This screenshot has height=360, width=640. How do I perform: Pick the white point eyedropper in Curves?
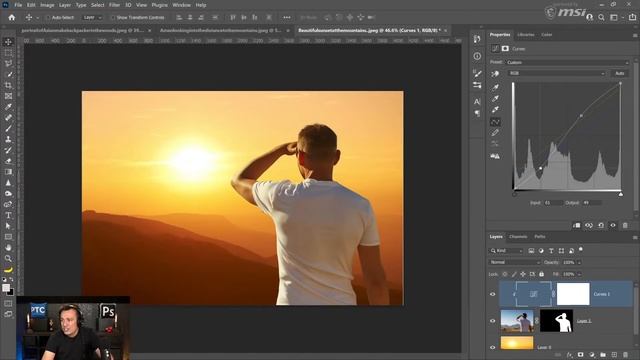click(x=495, y=109)
